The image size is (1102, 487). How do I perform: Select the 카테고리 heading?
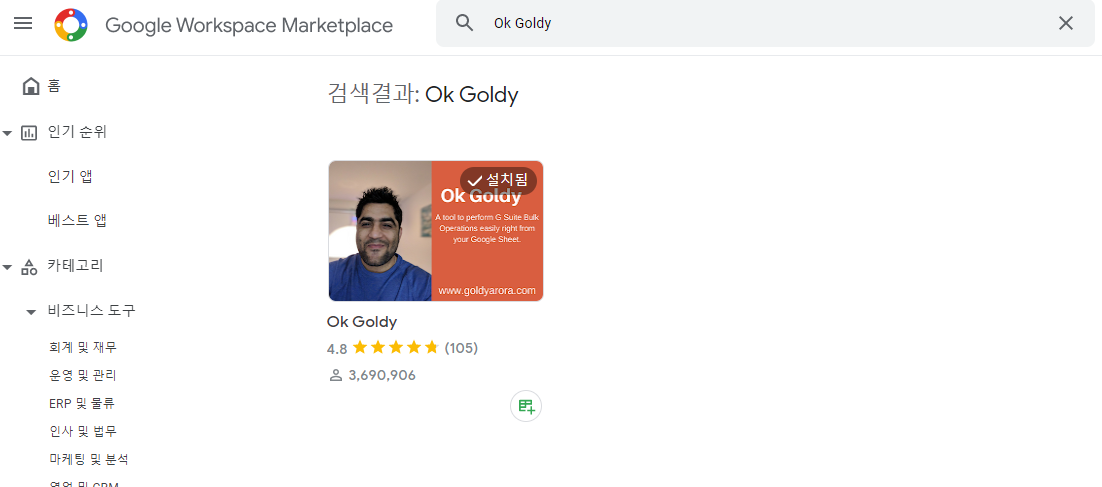[75, 266]
